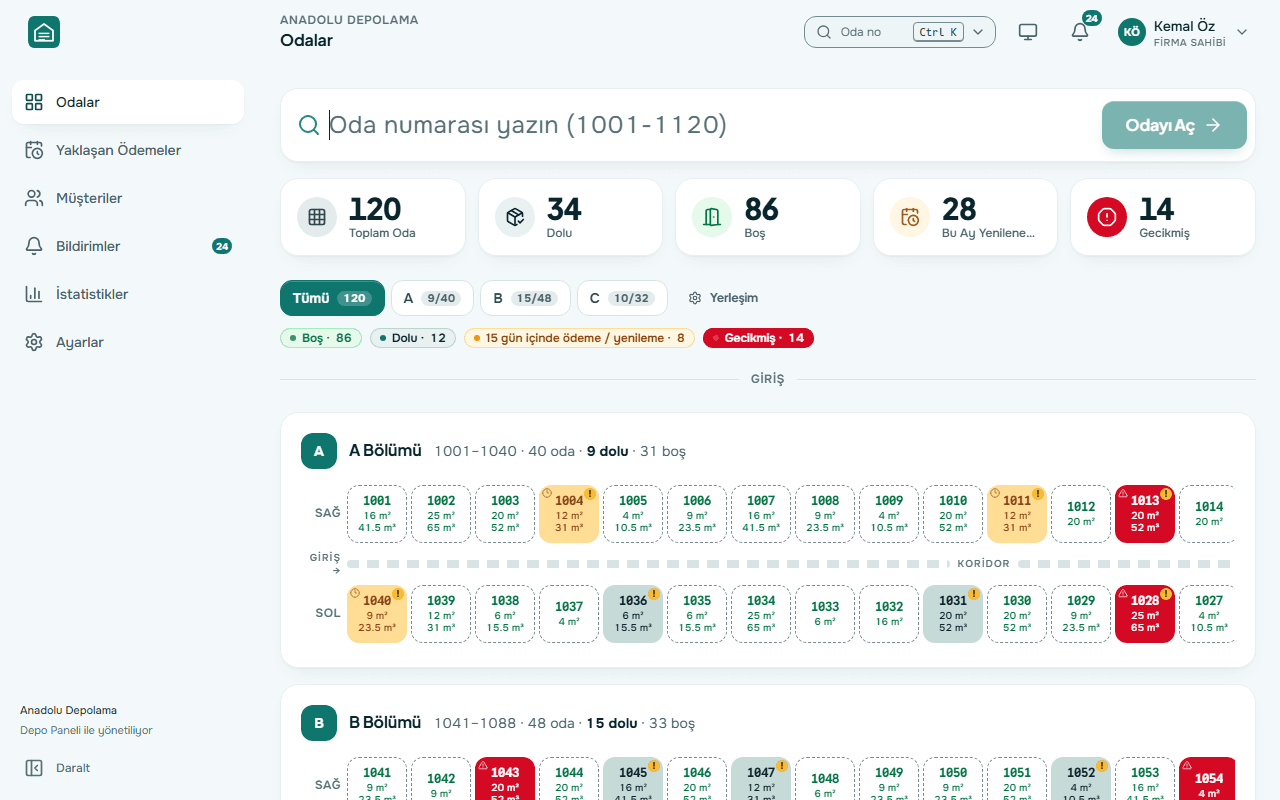
Task: Switch to section A 9/40 tab
Action: click(x=432, y=298)
